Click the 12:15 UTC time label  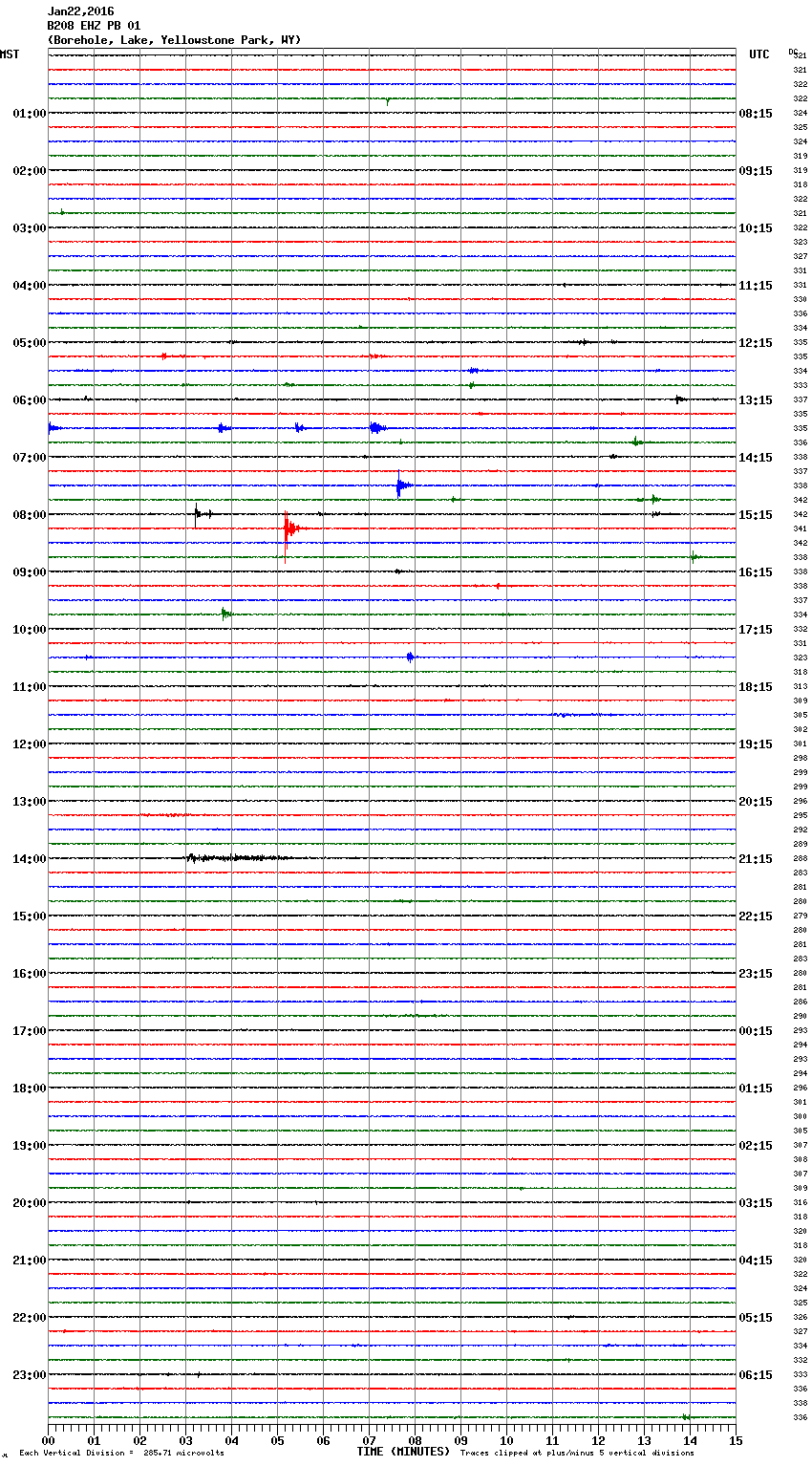coord(756,343)
